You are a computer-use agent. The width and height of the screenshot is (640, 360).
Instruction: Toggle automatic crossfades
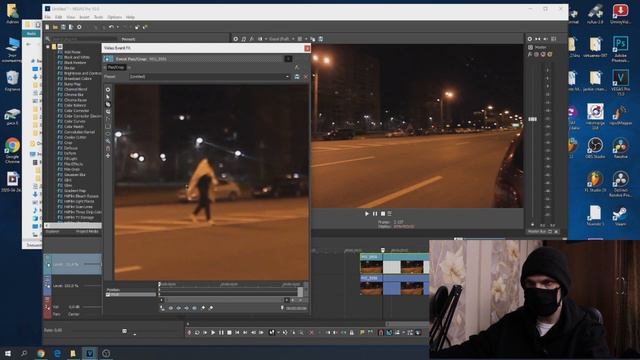tap(389, 333)
